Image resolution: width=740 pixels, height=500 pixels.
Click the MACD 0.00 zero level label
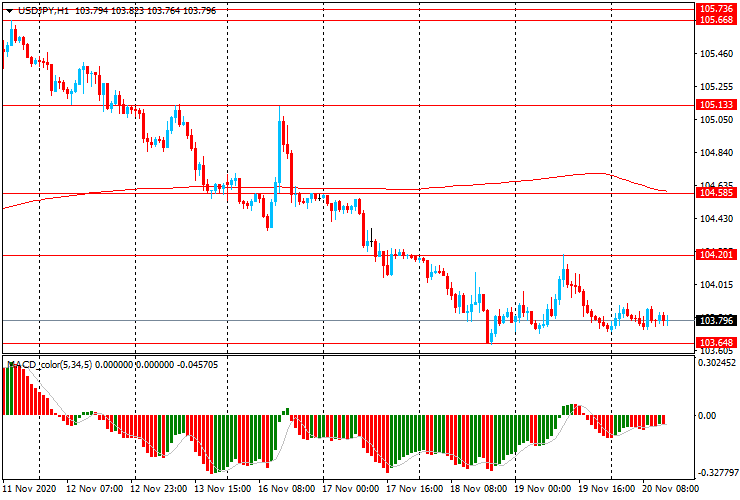(707, 415)
